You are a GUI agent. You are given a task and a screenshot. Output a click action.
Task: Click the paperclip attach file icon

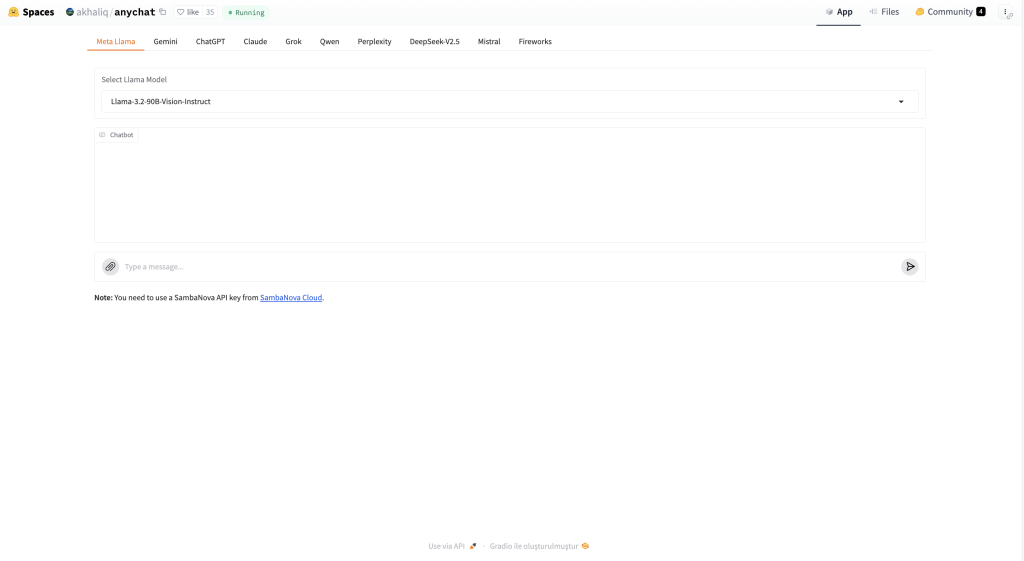[x=110, y=266]
